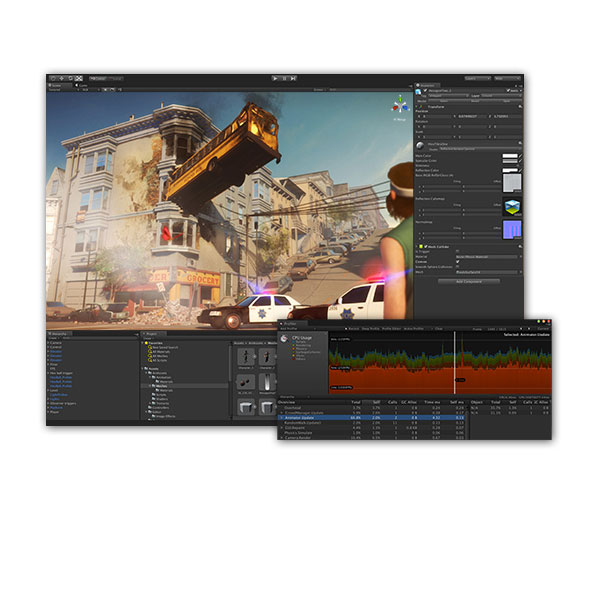Select the Hierarchy panel tab
Viewport: 600px width, 600px height.
click(x=58, y=334)
